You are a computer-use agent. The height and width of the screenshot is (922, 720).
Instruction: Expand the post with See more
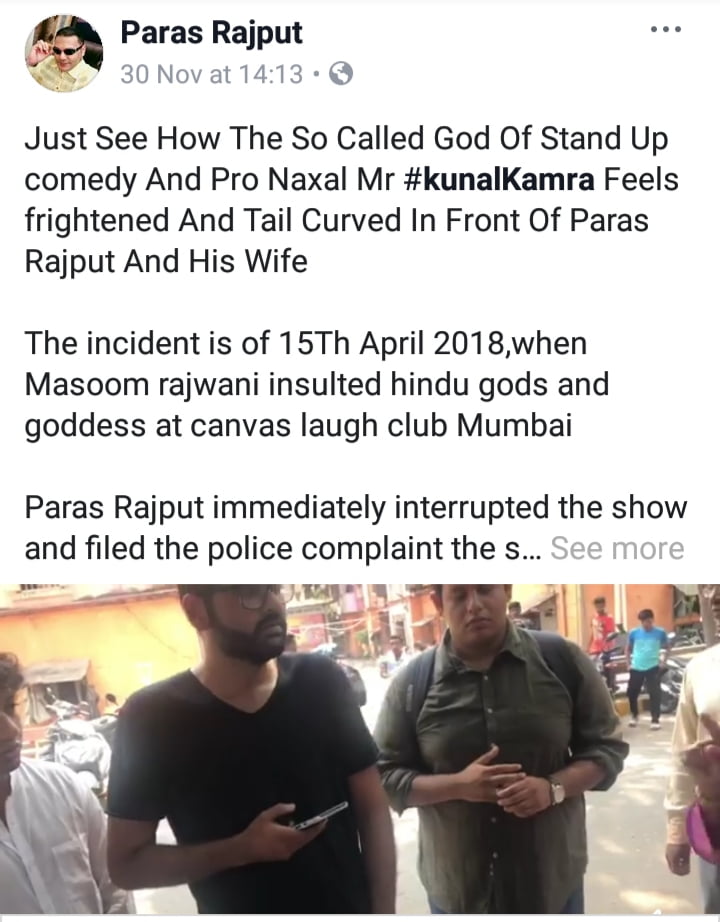pos(617,548)
